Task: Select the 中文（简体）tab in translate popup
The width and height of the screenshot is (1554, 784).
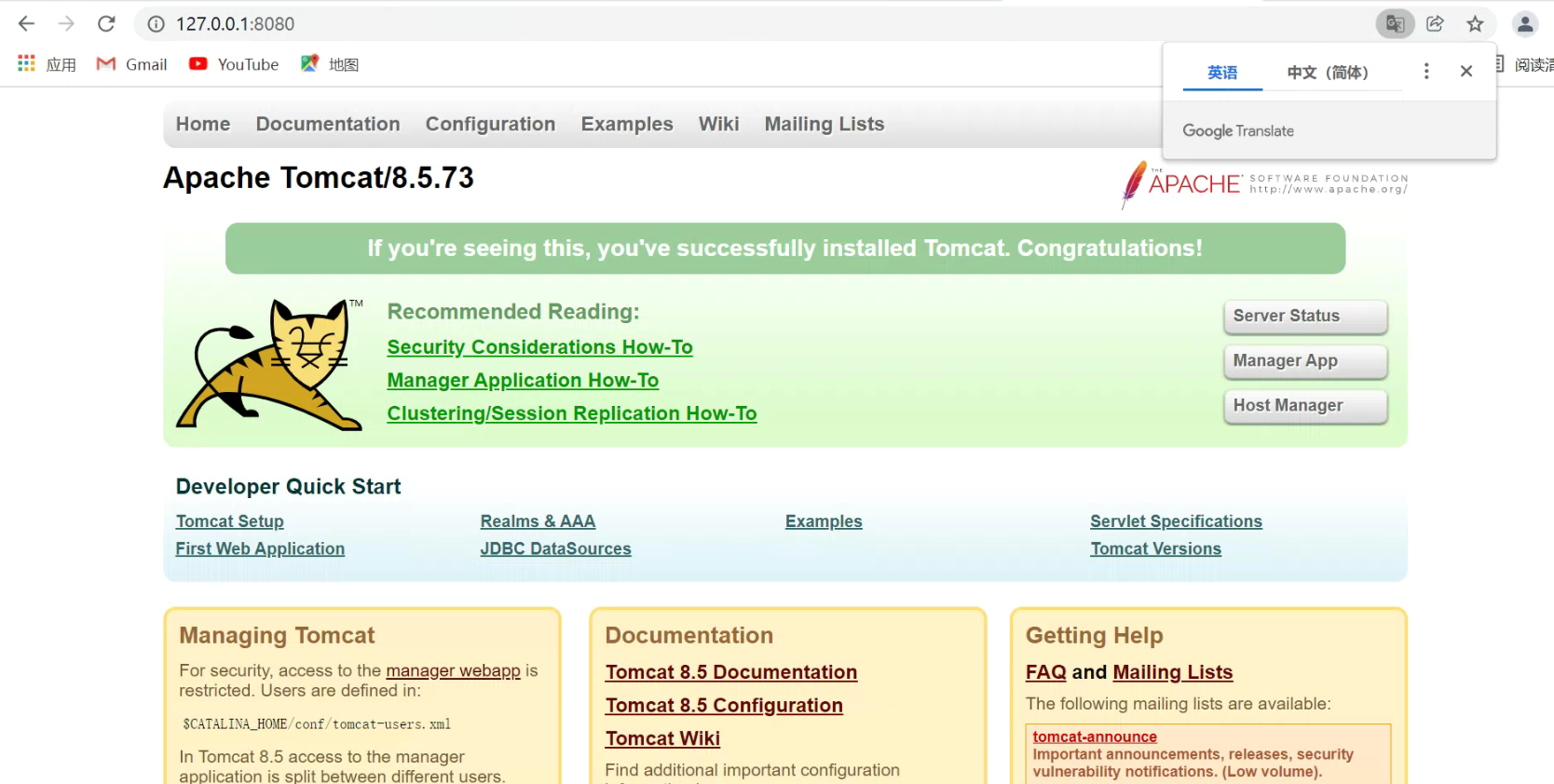Action: [x=1328, y=73]
